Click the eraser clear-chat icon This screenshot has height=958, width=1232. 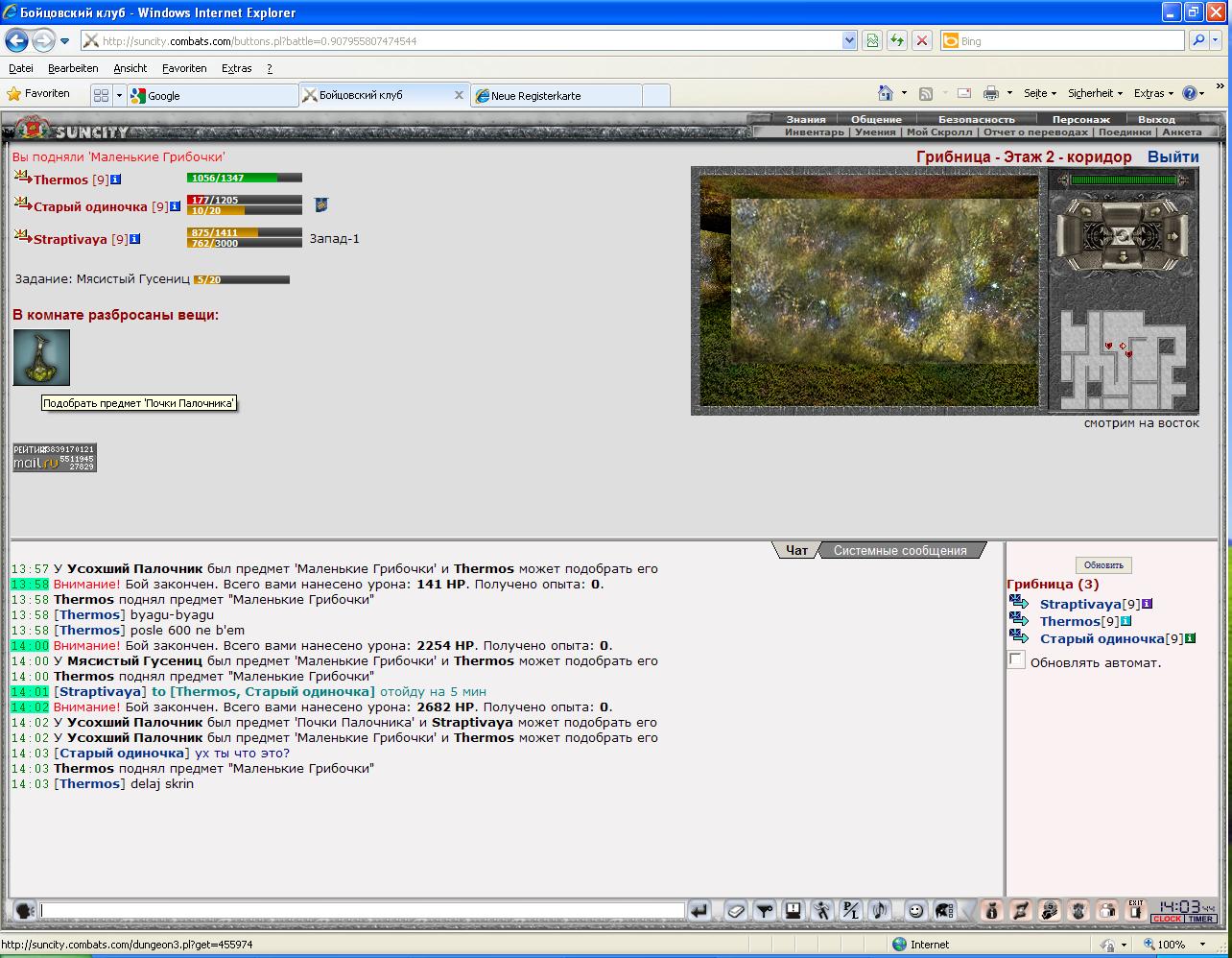click(x=735, y=911)
